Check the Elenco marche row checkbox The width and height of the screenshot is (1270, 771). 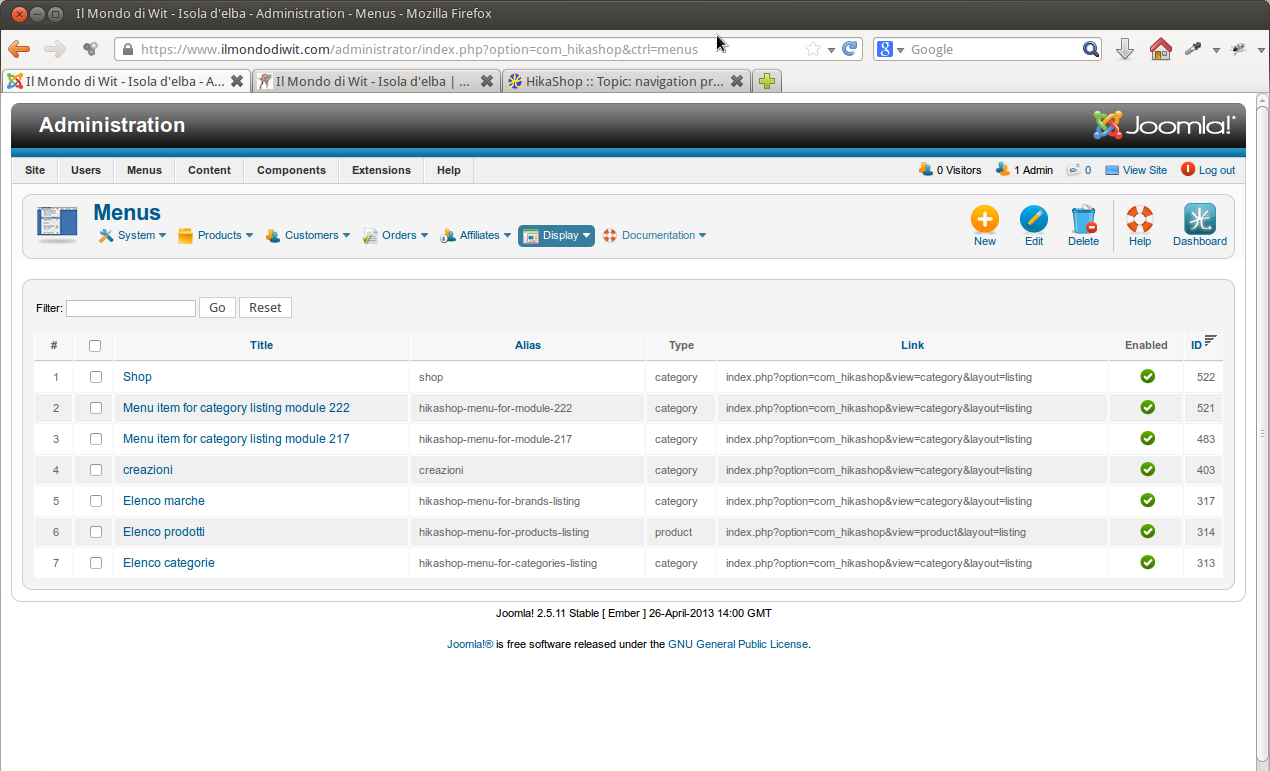[x=96, y=501]
